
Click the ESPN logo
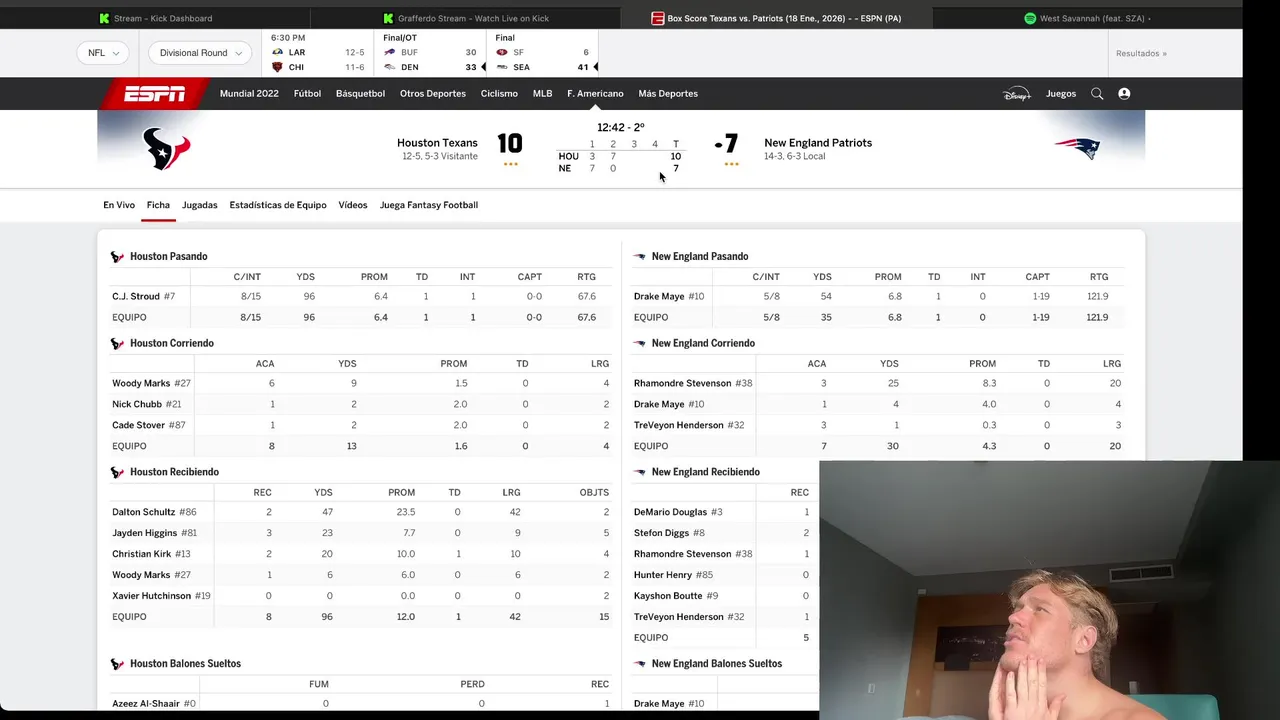click(154, 94)
